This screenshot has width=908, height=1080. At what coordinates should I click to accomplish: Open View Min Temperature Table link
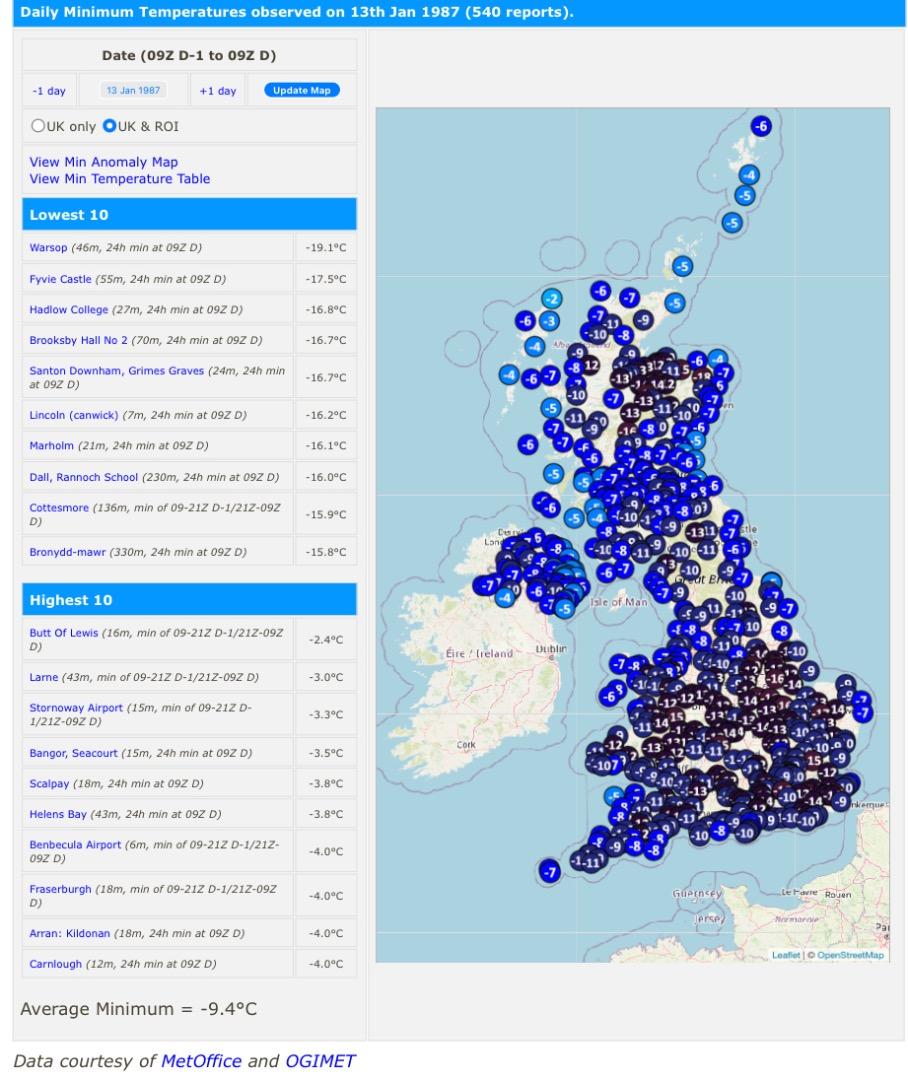[120, 178]
